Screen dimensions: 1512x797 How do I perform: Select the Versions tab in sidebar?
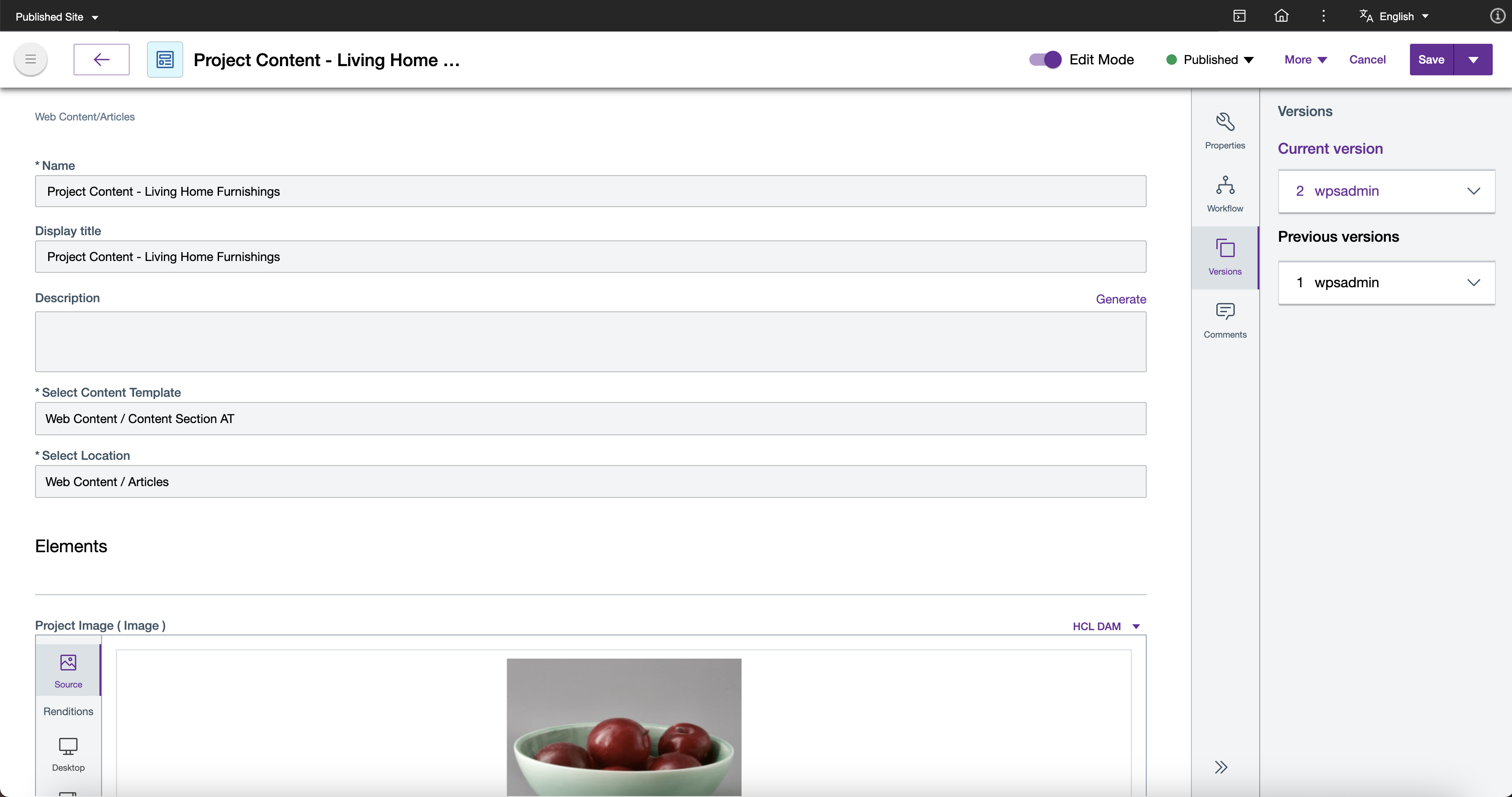(1225, 257)
